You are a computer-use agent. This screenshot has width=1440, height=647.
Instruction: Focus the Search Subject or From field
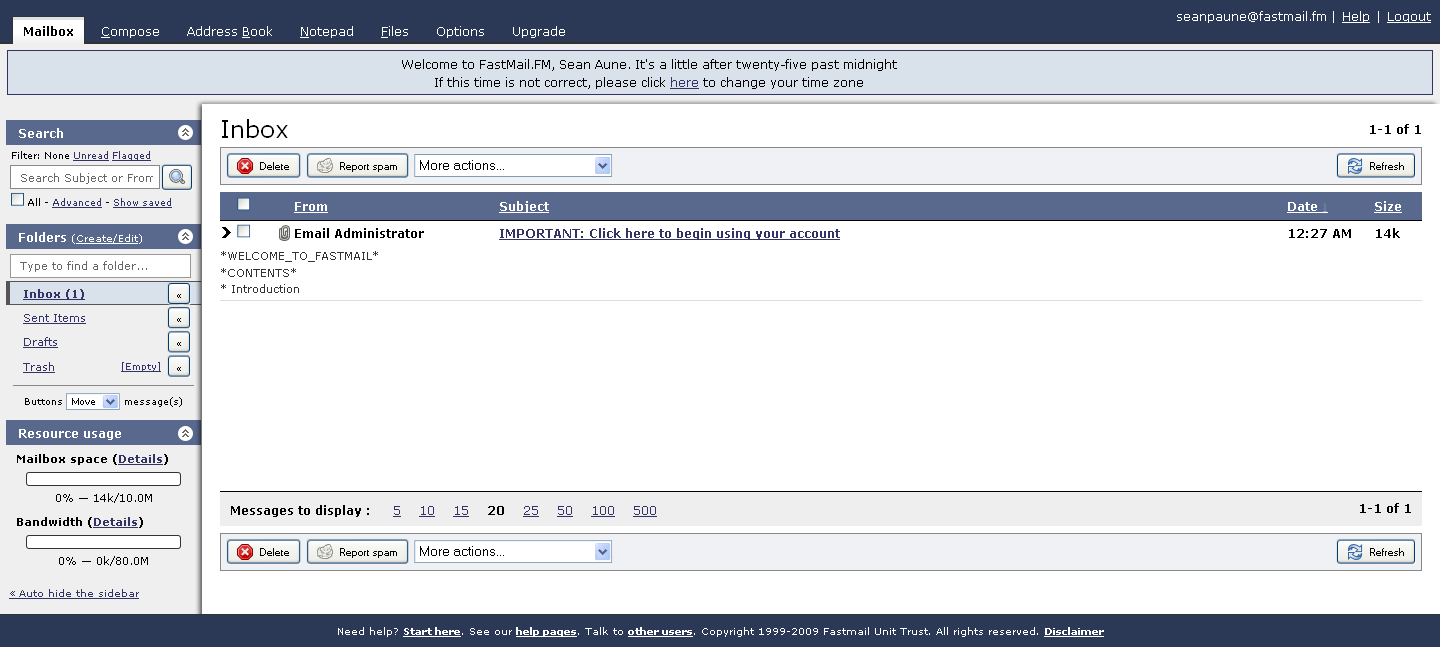85,178
